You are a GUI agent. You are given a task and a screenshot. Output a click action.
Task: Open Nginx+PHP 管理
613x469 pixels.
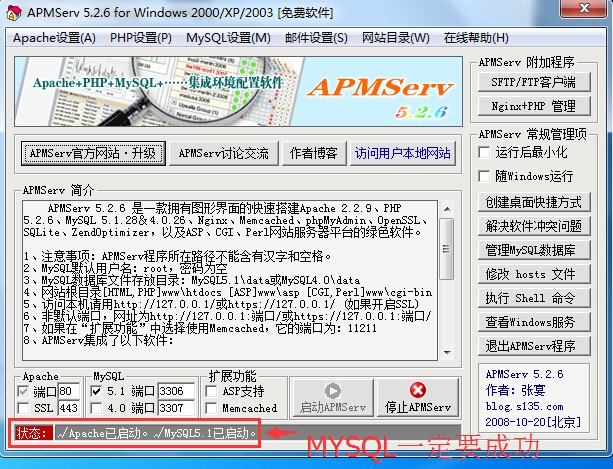[x=534, y=106]
